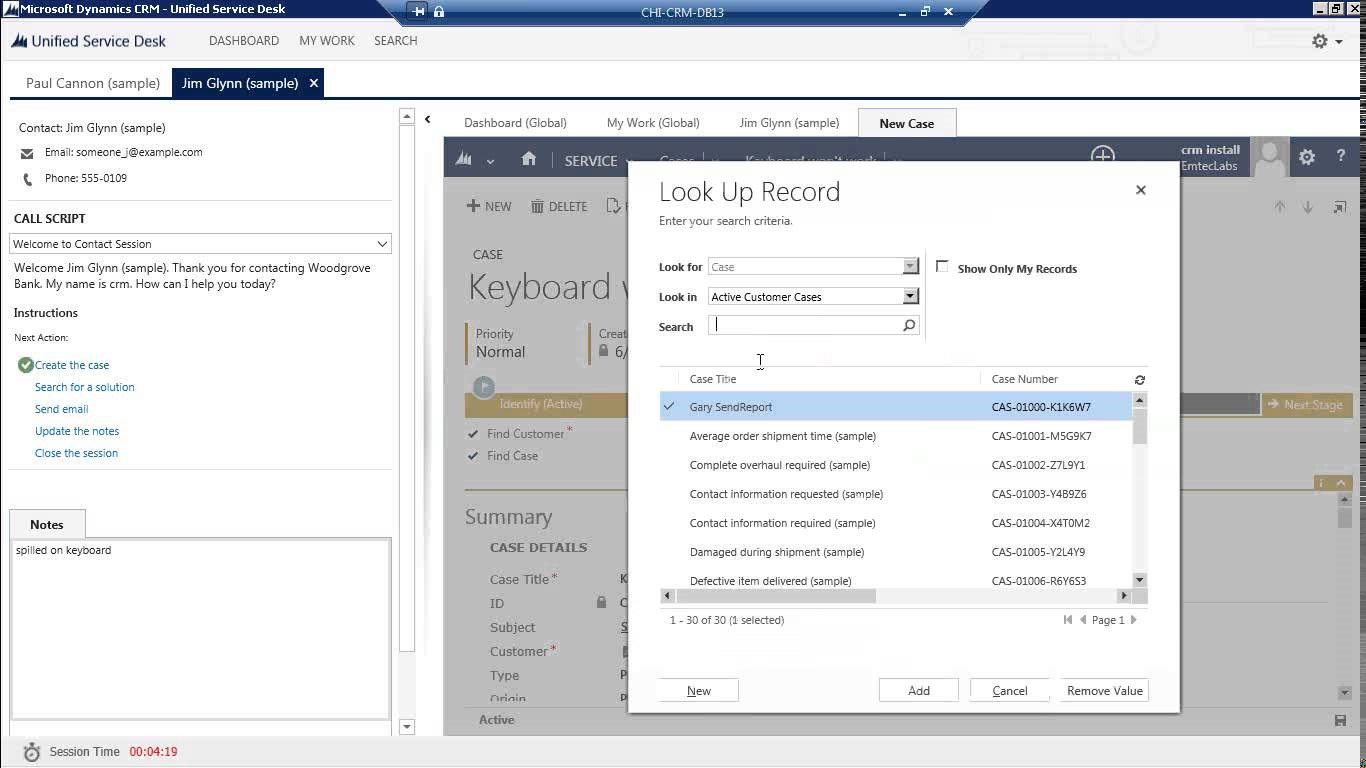Click the Search input field in lookup
The width and height of the screenshot is (1366, 768).
806,325
